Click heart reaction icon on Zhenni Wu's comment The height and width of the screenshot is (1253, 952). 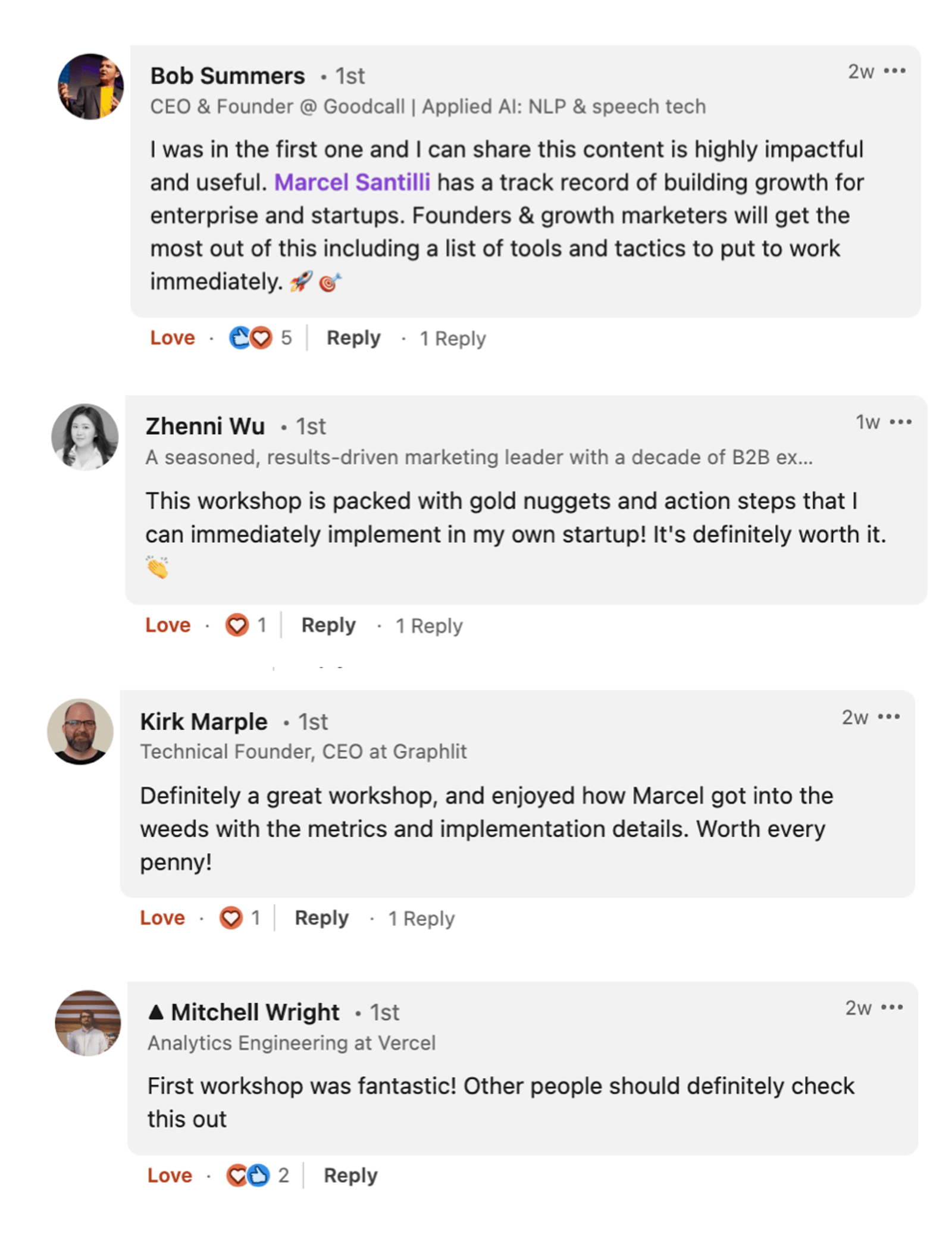pyautogui.click(x=237, y=625)
